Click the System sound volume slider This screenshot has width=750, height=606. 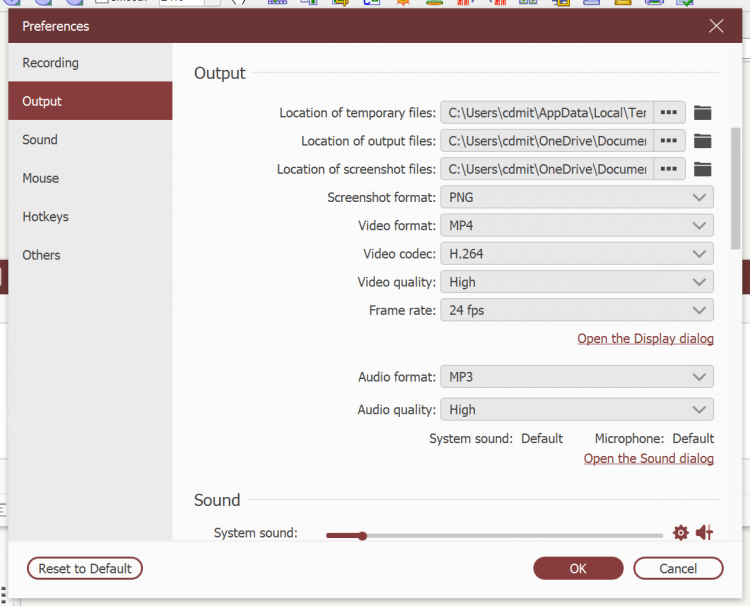pos(494,535)
